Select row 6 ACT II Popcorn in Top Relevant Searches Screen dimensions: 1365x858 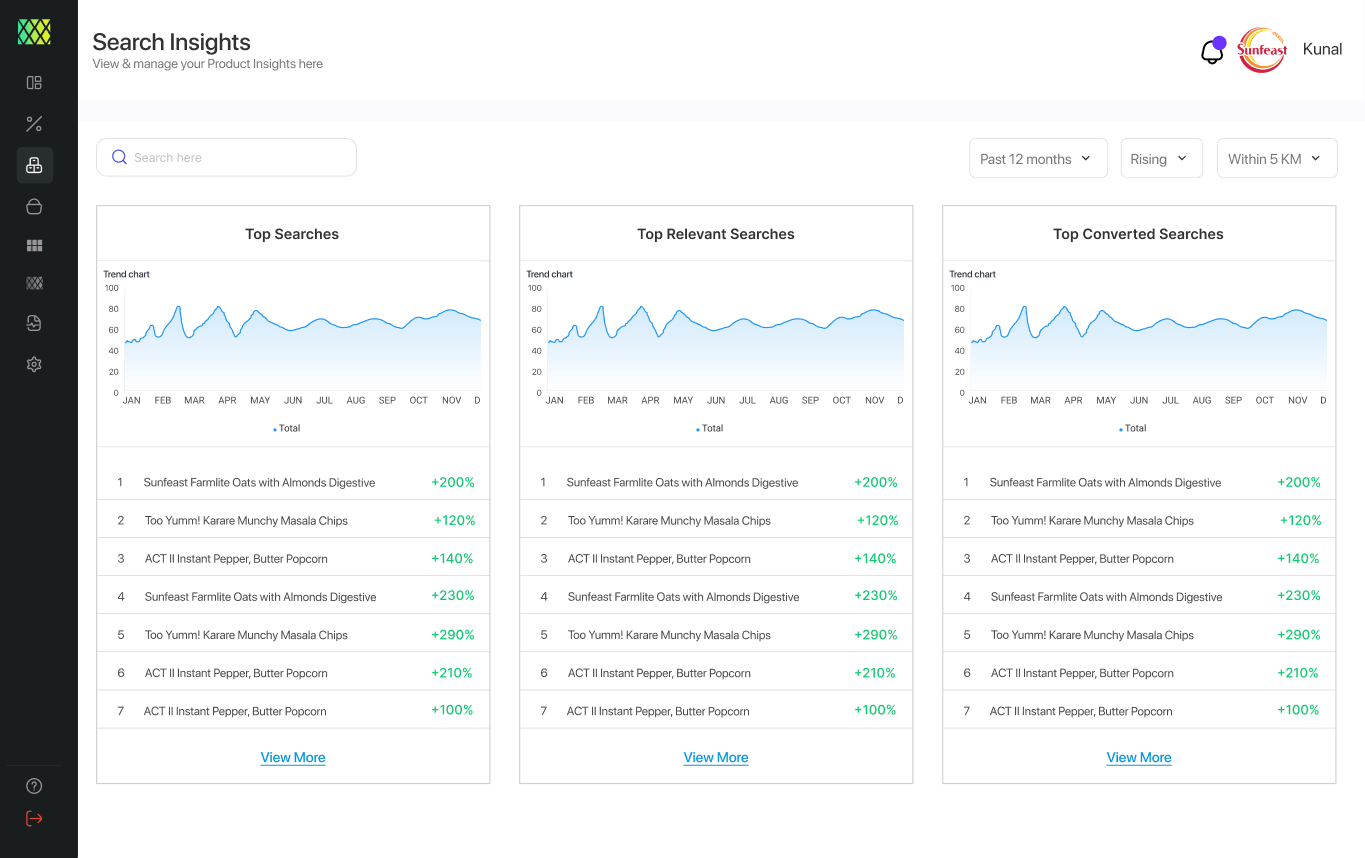[x=716, y=672]
